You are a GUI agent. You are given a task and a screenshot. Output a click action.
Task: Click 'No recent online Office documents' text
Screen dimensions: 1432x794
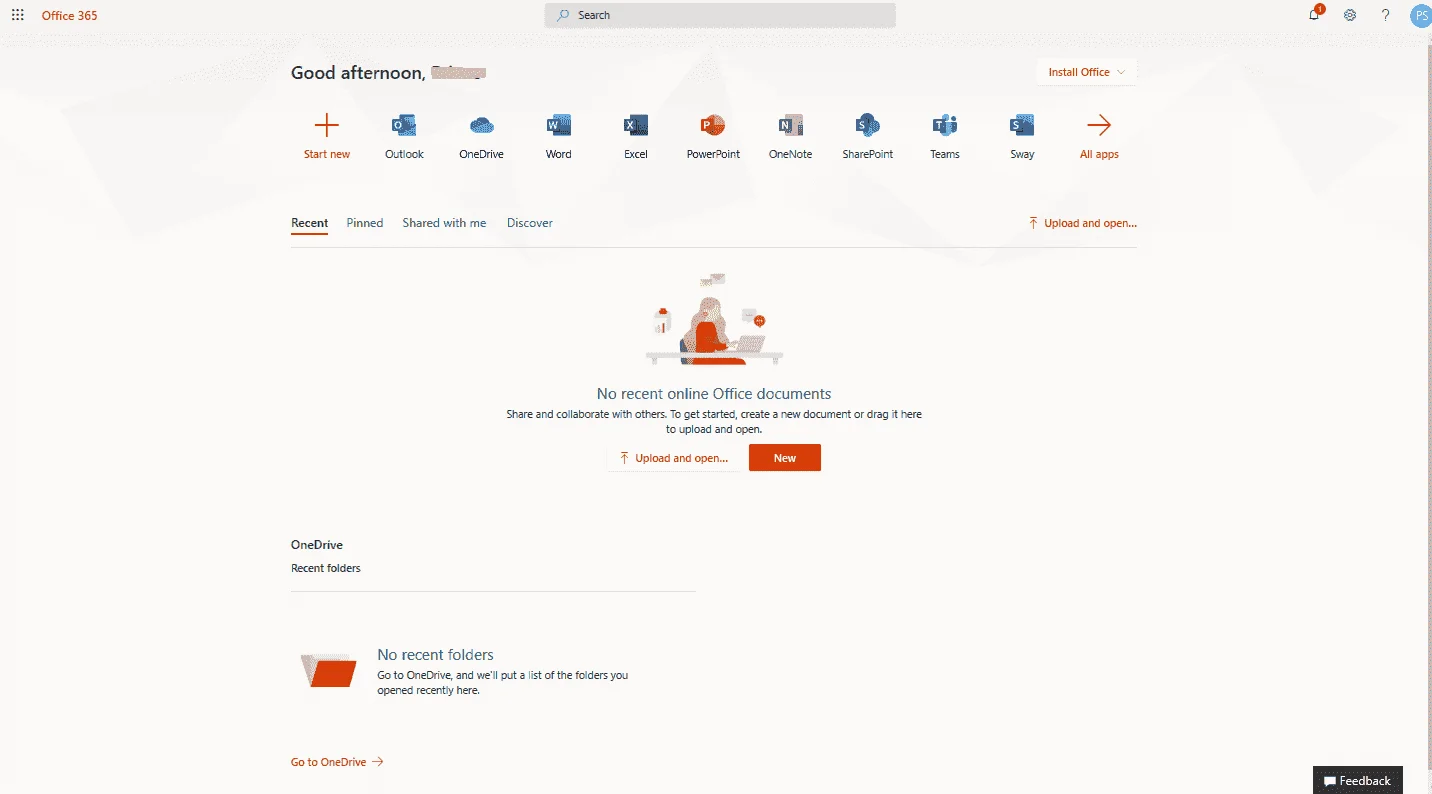[x=714, y=394]
